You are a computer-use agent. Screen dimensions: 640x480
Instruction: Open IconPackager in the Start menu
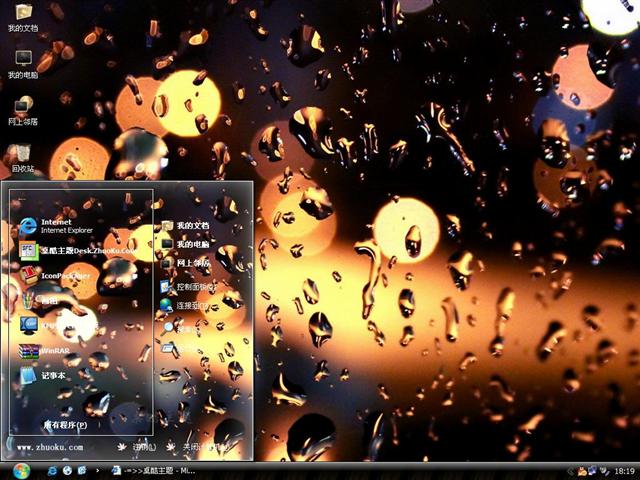pyautogui.click(x=55, y=276)
